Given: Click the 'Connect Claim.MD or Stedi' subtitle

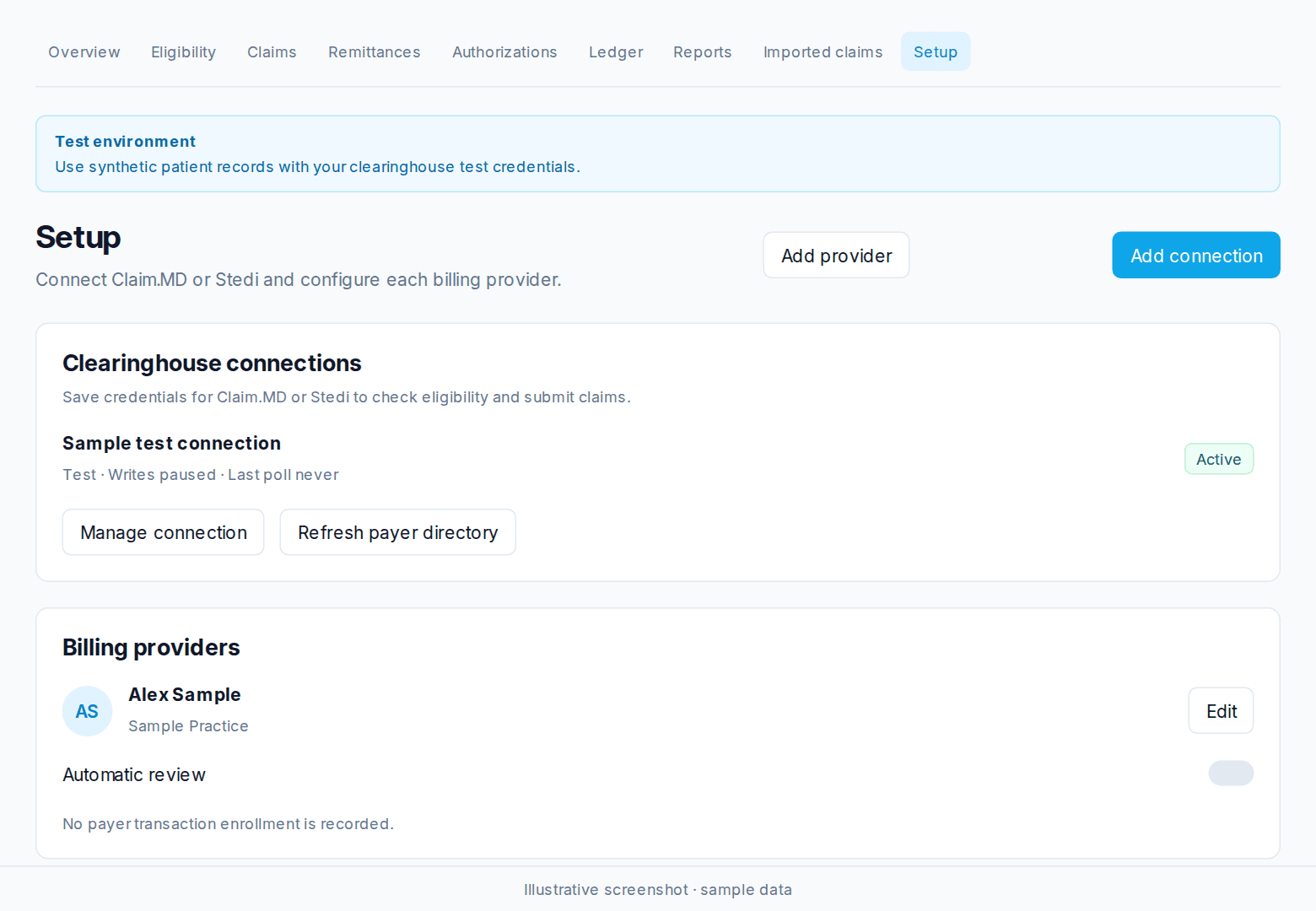Looking at the screenshot, I should (x=299, y=280).
